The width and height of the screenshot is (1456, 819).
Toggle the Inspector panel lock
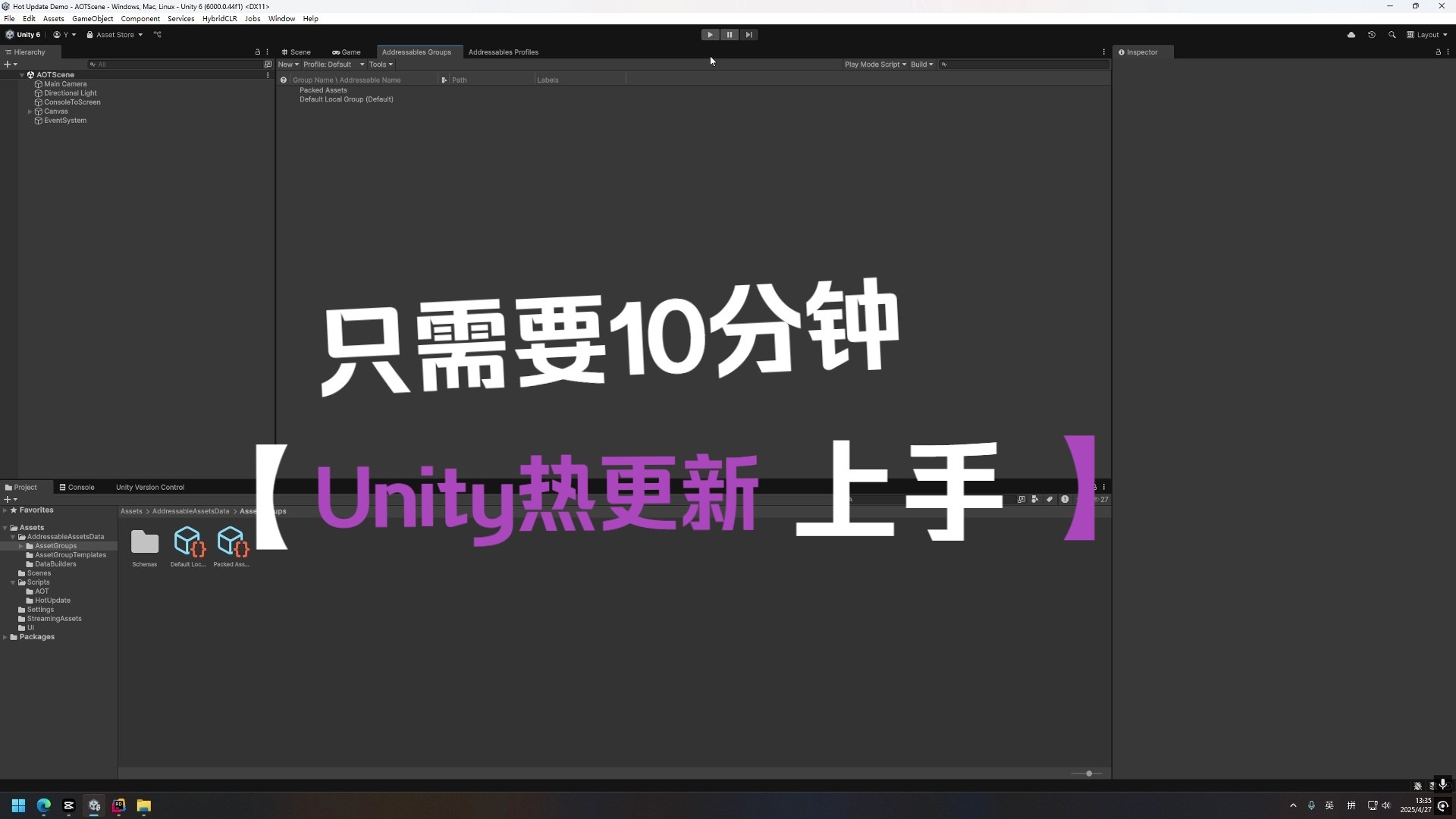tap(1438, 52)
